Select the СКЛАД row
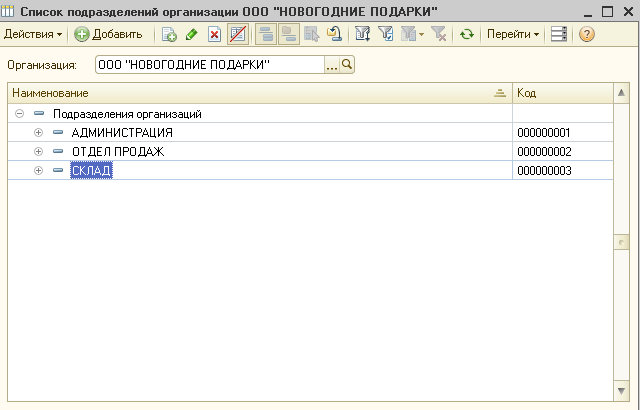 pyautogui.click(x=310, y=170)
